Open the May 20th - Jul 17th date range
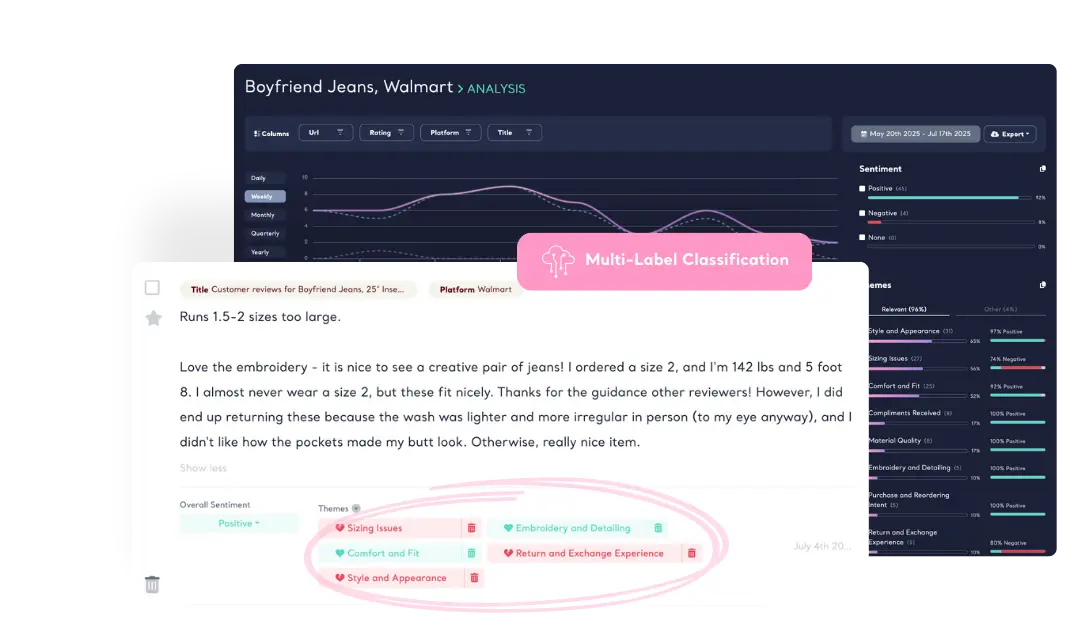The width and height of the screenshot is (1080, 638). pyautogui.click(x=914, y=133)
